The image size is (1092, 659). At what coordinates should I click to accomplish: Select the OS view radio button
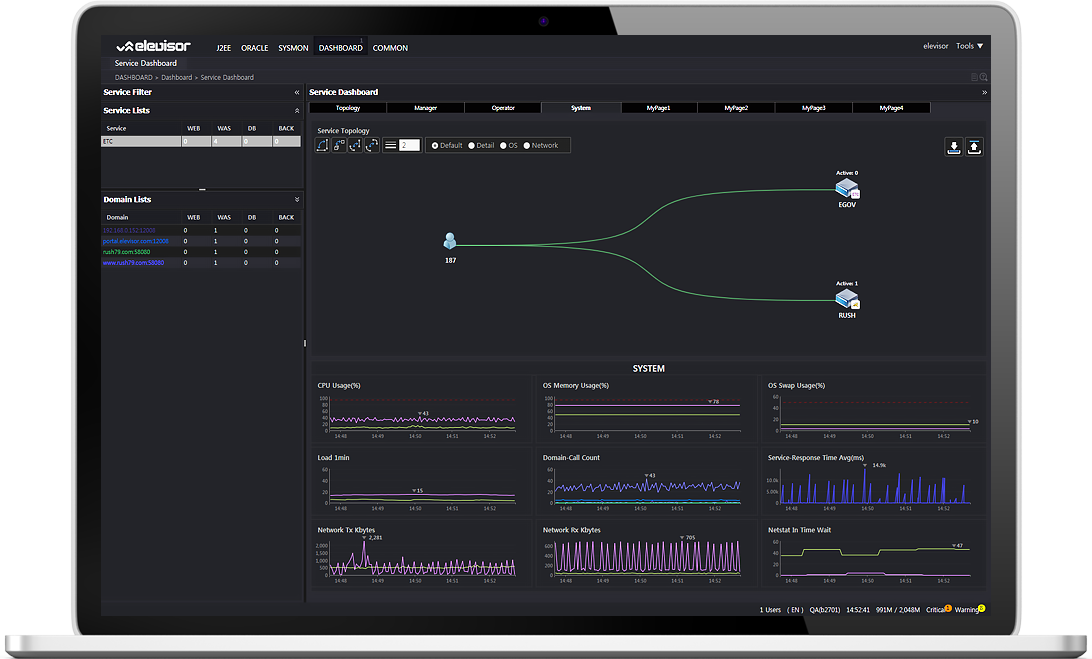coord(503,146)
